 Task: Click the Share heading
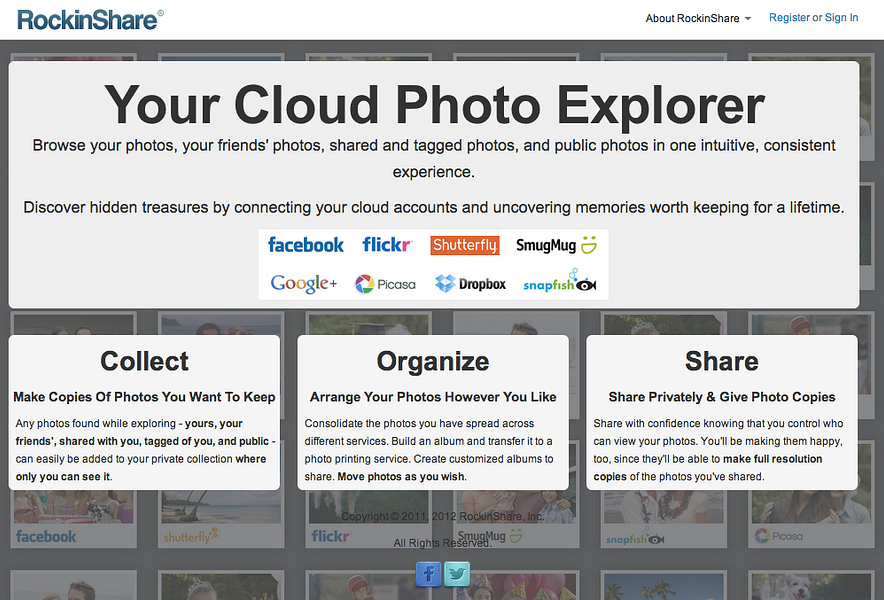[722, 361]
